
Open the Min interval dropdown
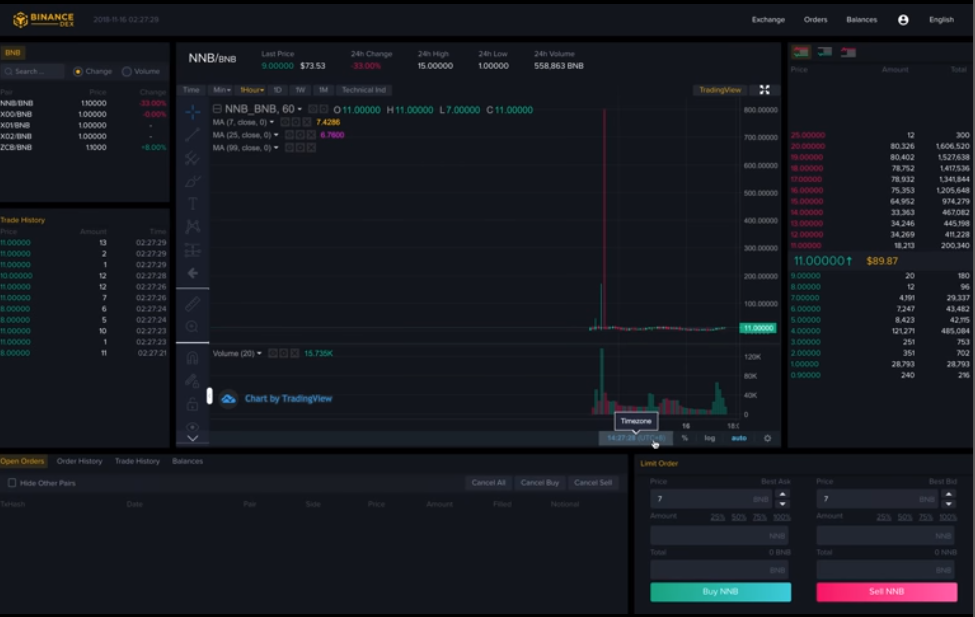click(x=221, y=90)
